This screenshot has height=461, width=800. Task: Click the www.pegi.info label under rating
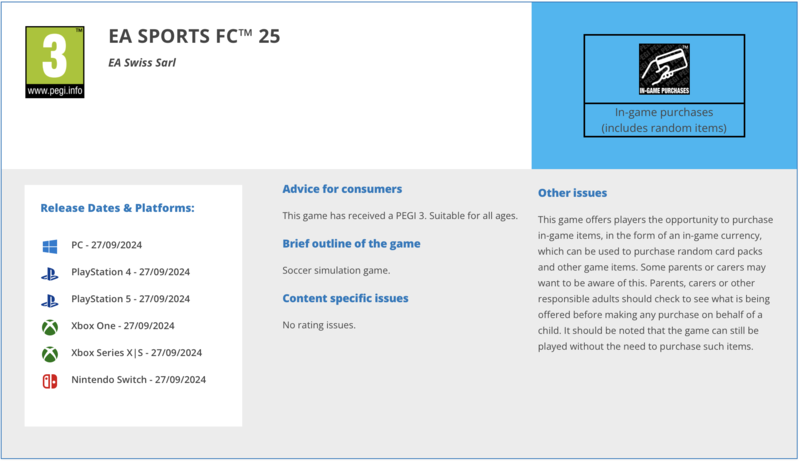pos(55,91)
